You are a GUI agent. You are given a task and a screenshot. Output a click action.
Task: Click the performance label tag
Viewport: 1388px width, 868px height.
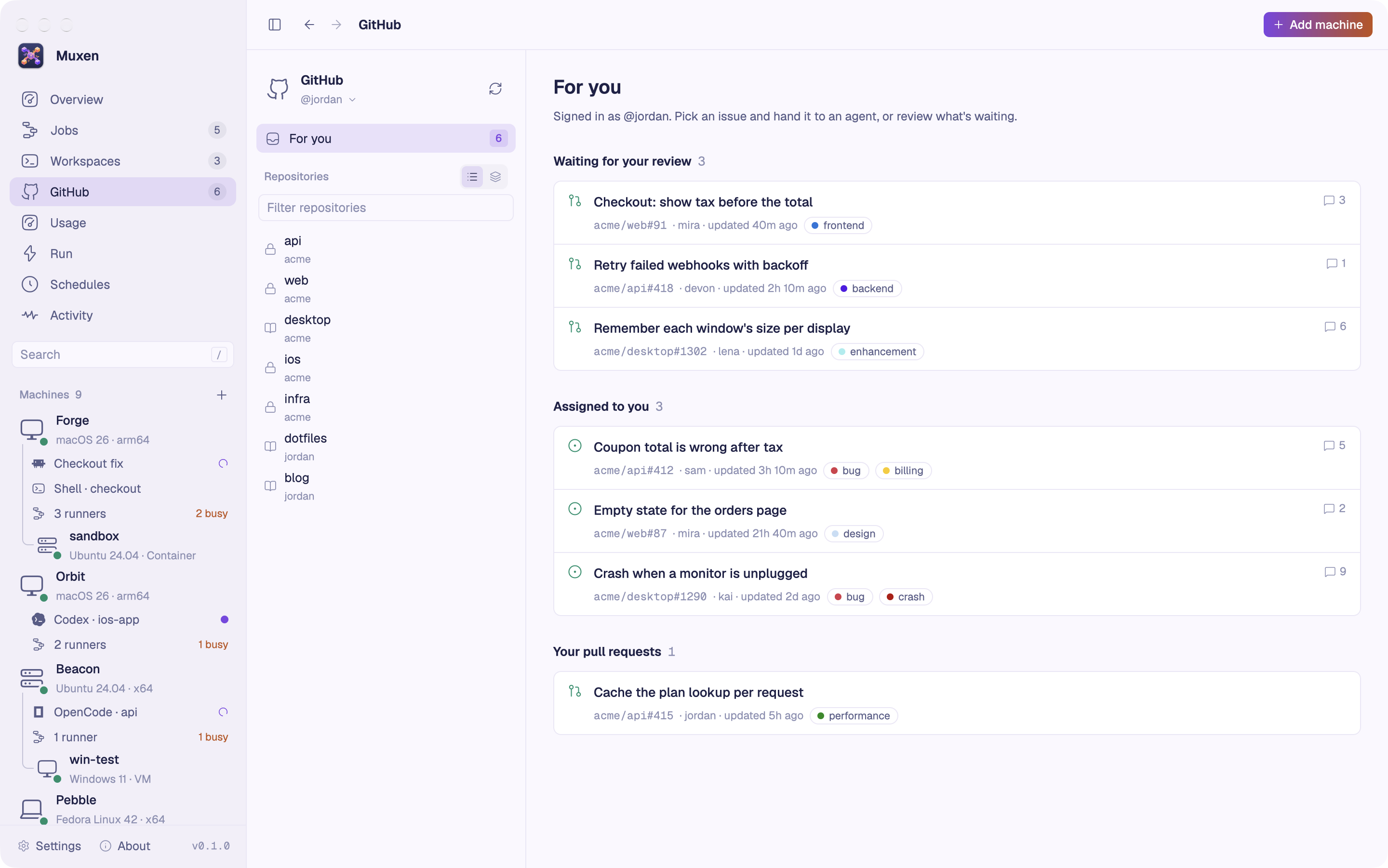[x=854, y=716]
